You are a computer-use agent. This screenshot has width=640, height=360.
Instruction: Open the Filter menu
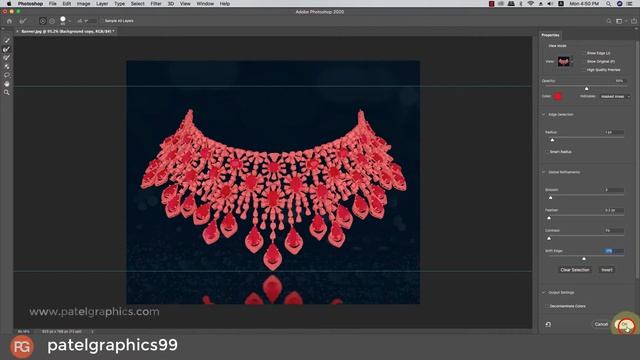156,4
